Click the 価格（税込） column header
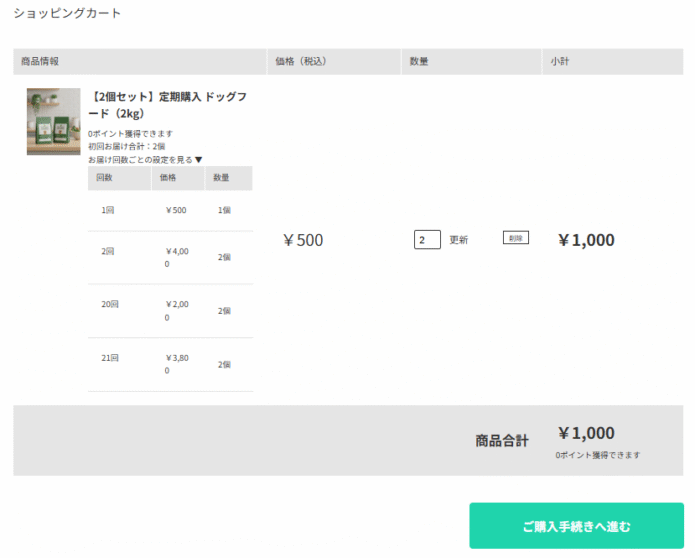695x558 pixels. (x=301, y=62)
